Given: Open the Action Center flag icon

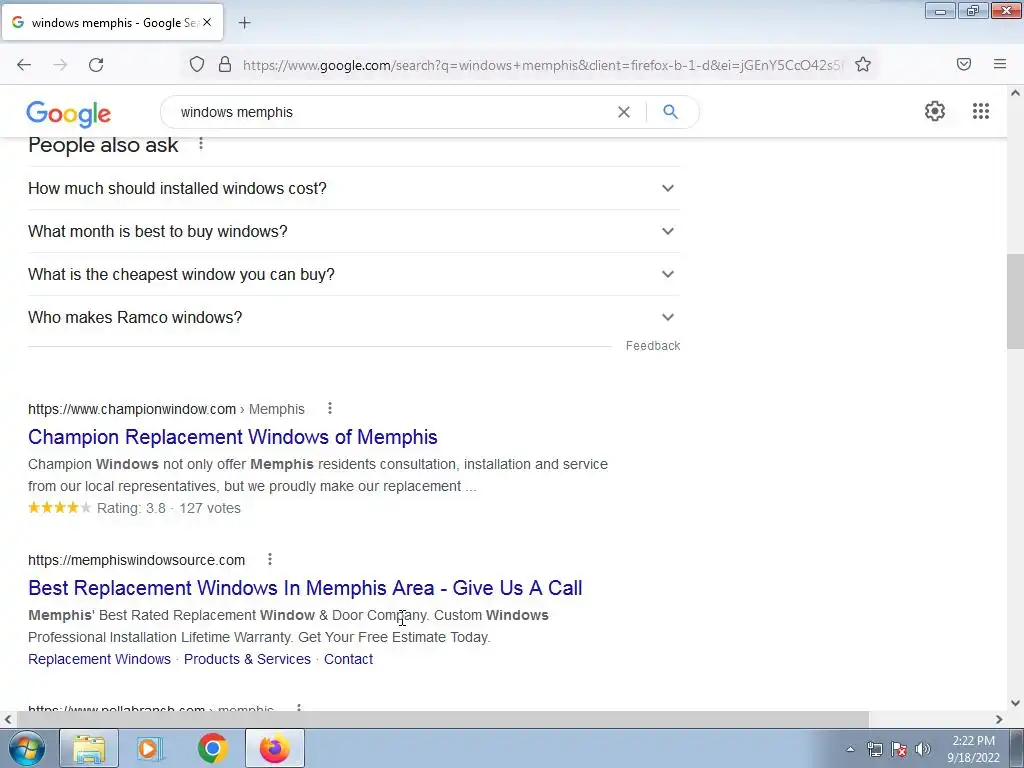Looking at the screenshot, I should coord(899,749).
